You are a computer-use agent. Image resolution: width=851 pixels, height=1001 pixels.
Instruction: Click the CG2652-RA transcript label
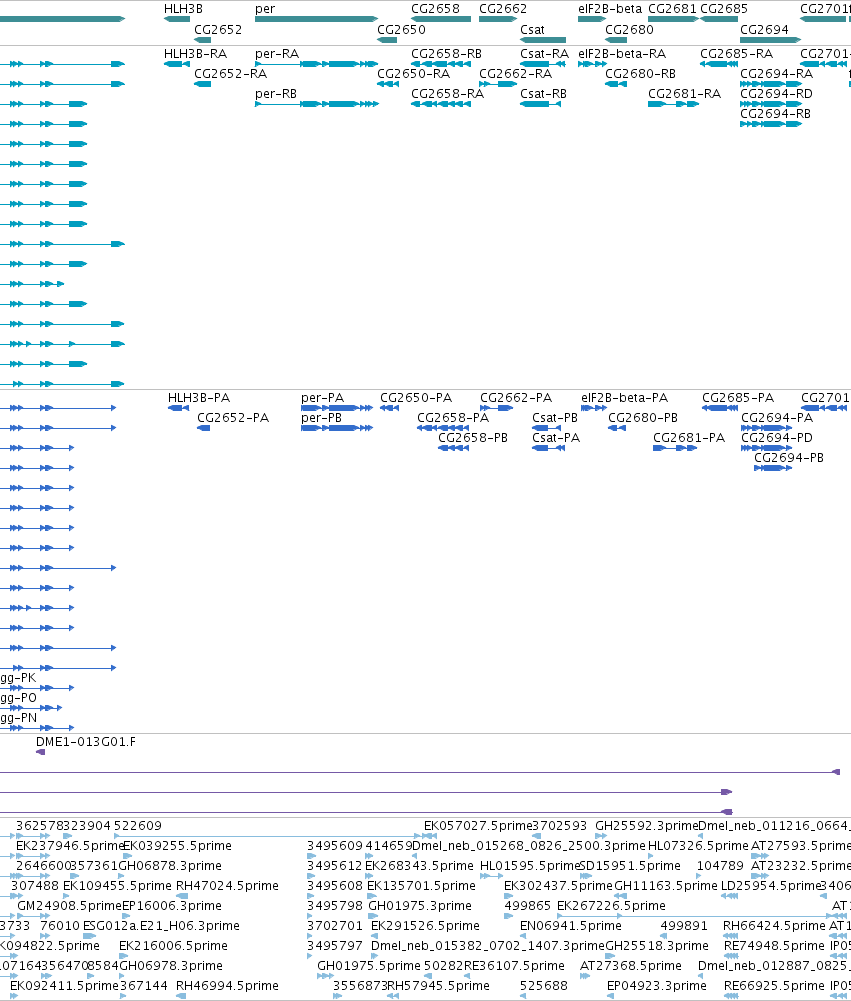click(230, 73)
